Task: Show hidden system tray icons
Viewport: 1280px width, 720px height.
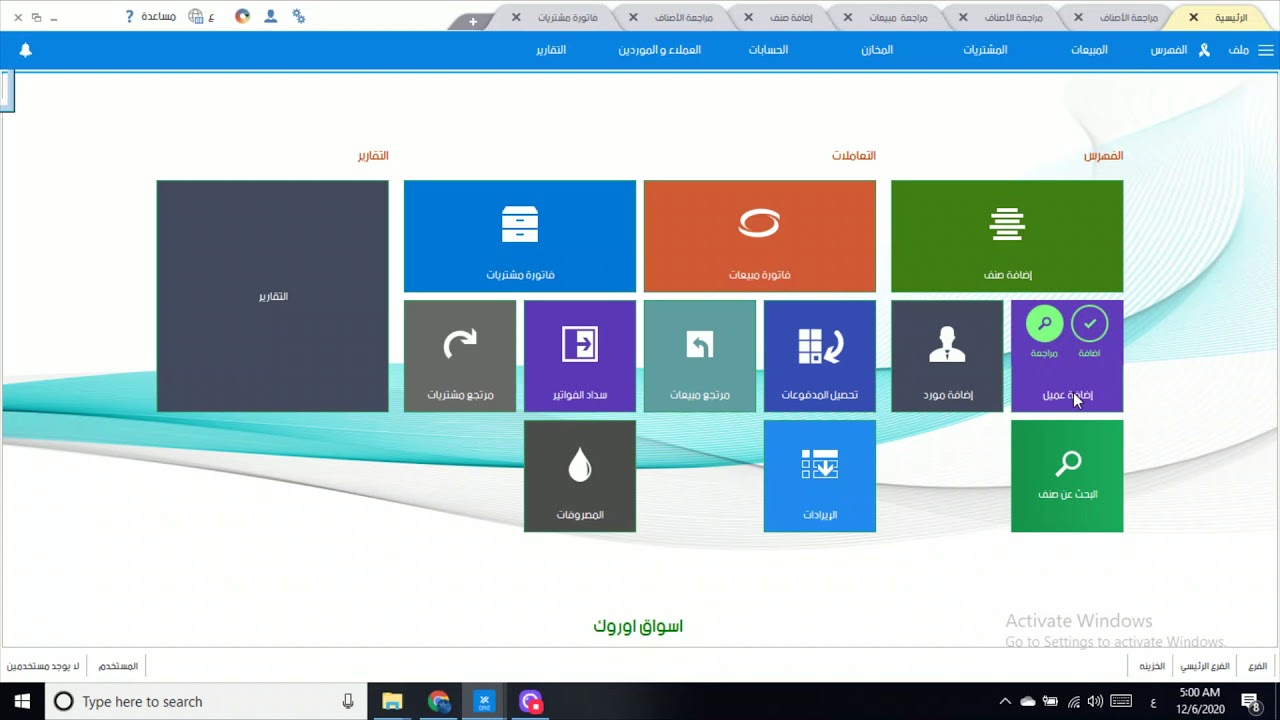Action: (1005, 701)
